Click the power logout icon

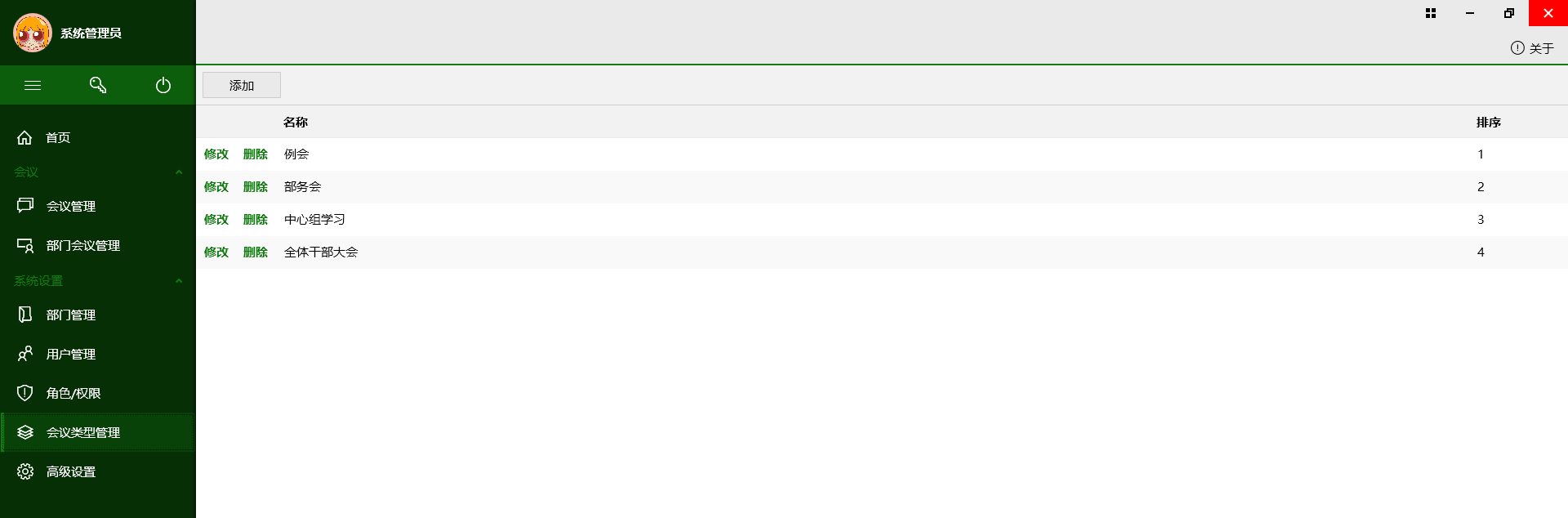click(x=163, y=85)
